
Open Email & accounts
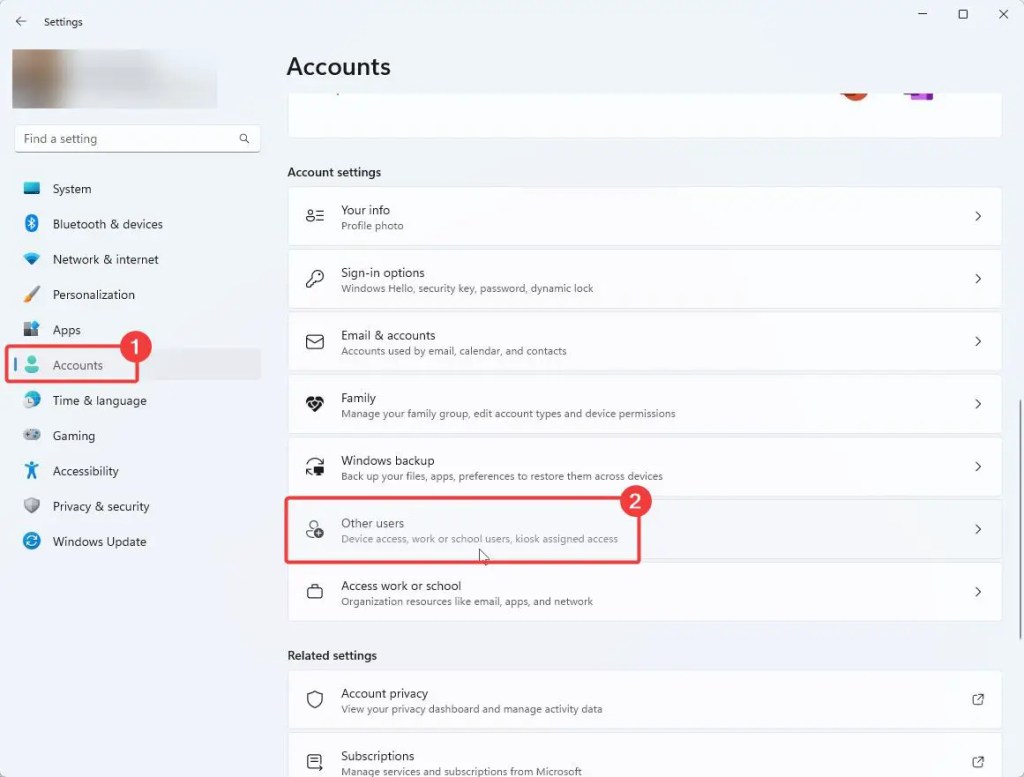[645, 341]
